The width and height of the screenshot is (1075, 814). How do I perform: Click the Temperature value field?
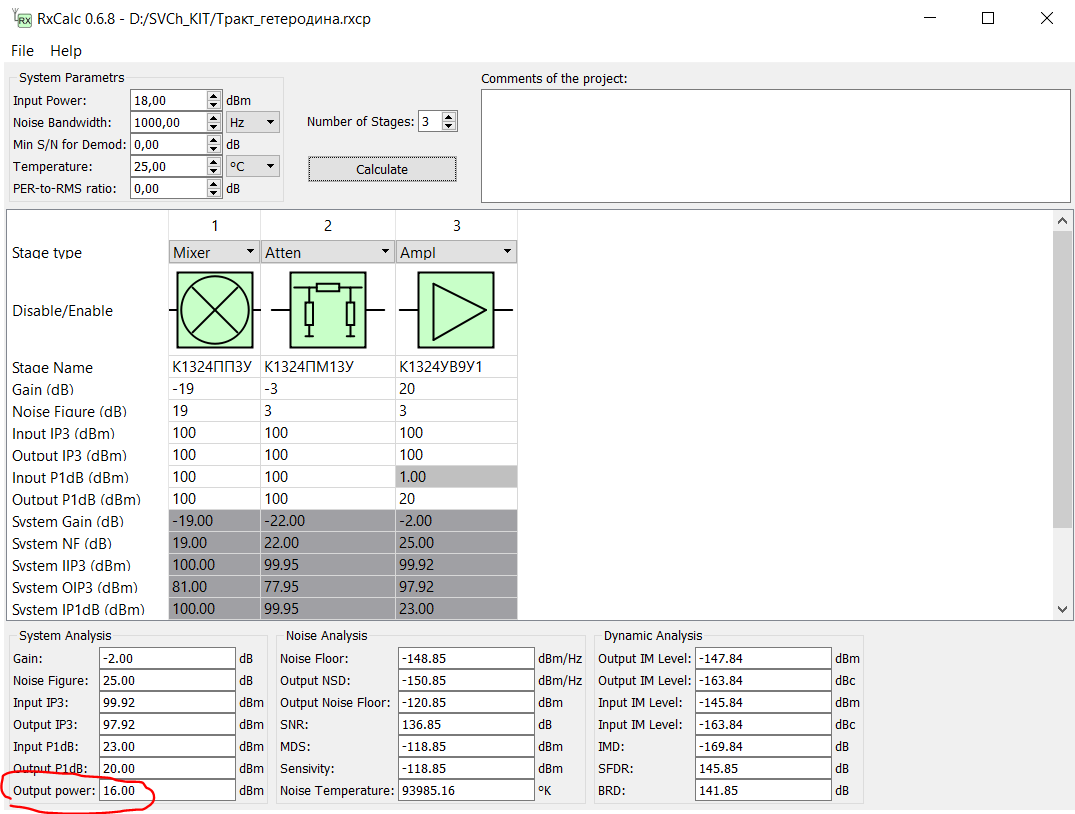pyautogui.click(x=169, y=167)
